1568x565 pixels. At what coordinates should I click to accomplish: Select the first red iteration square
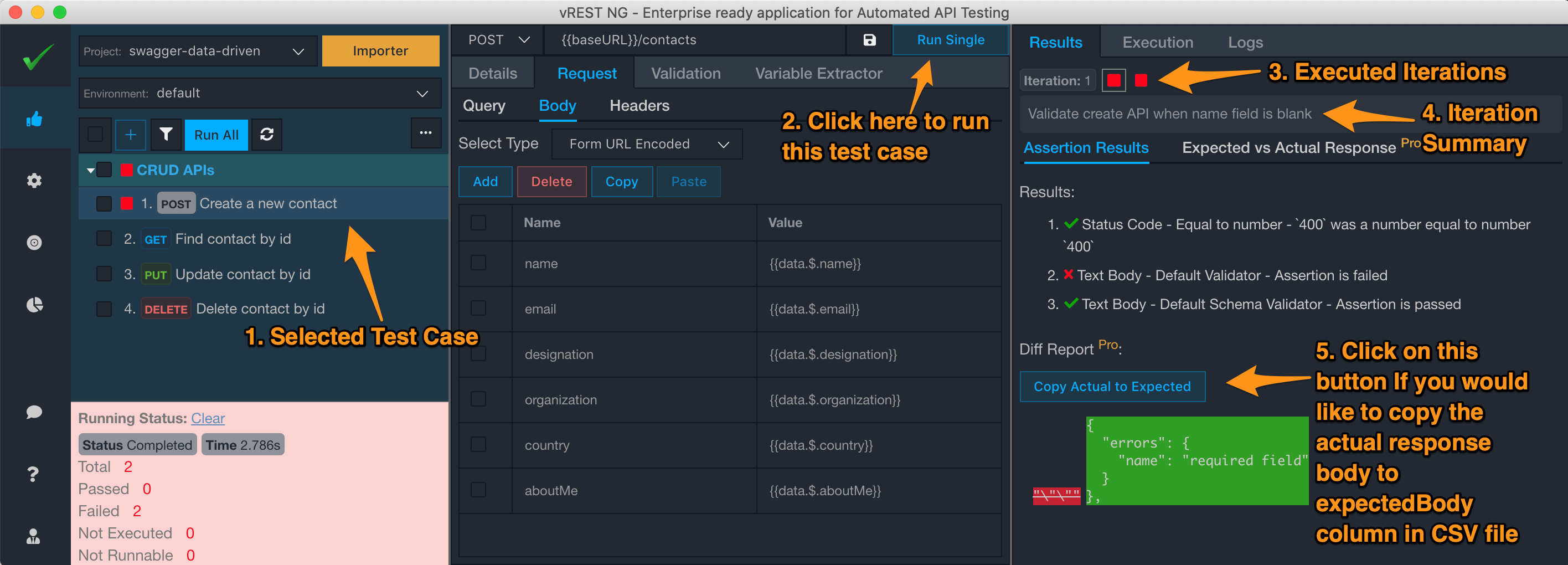point(1113,80)
